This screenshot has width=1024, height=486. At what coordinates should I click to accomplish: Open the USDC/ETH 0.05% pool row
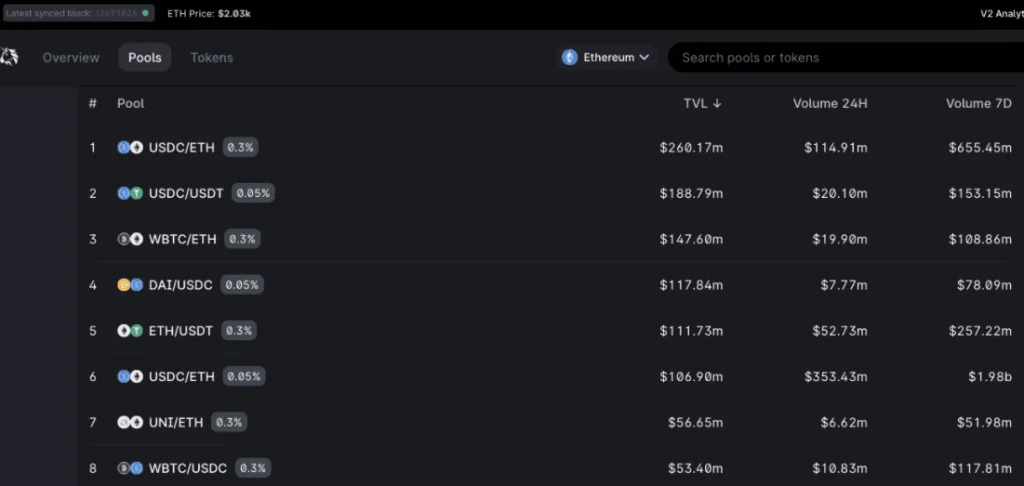551,376
